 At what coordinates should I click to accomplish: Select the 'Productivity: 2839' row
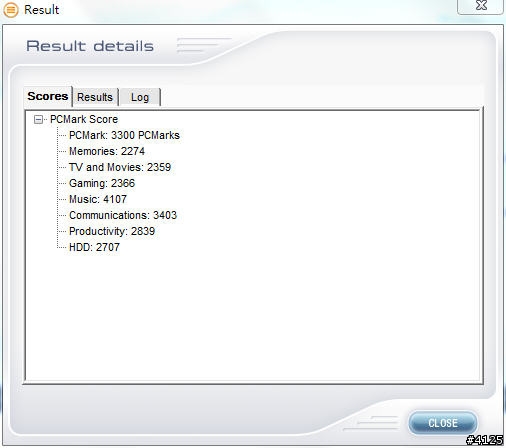tap(112, 231)
